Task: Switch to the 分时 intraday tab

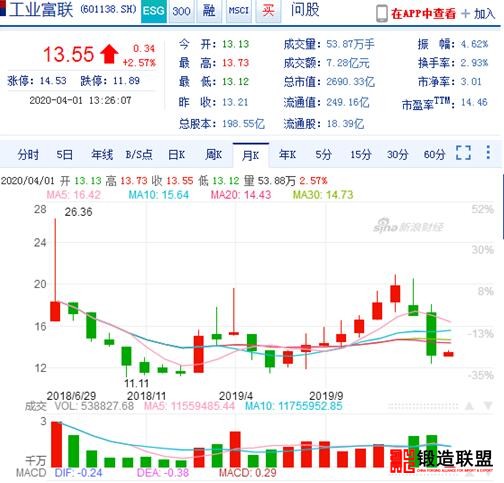Action: coord(28,155)
